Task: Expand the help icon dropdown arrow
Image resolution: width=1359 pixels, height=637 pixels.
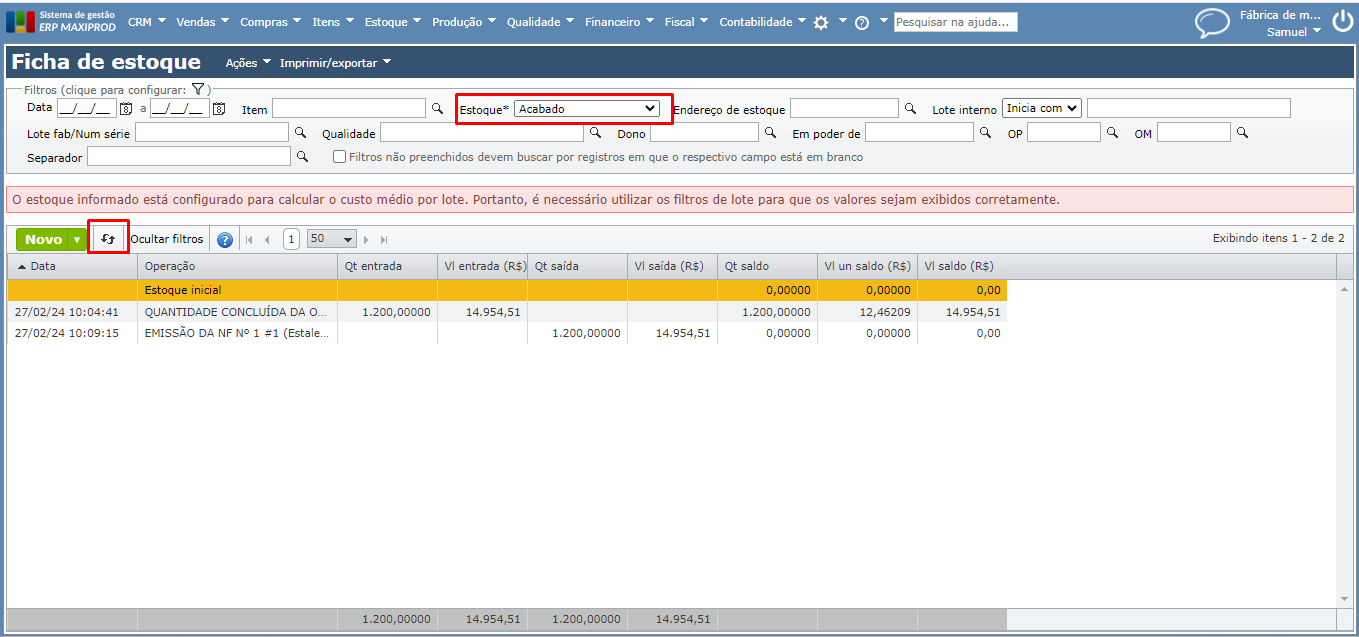Action: (883, 21)
